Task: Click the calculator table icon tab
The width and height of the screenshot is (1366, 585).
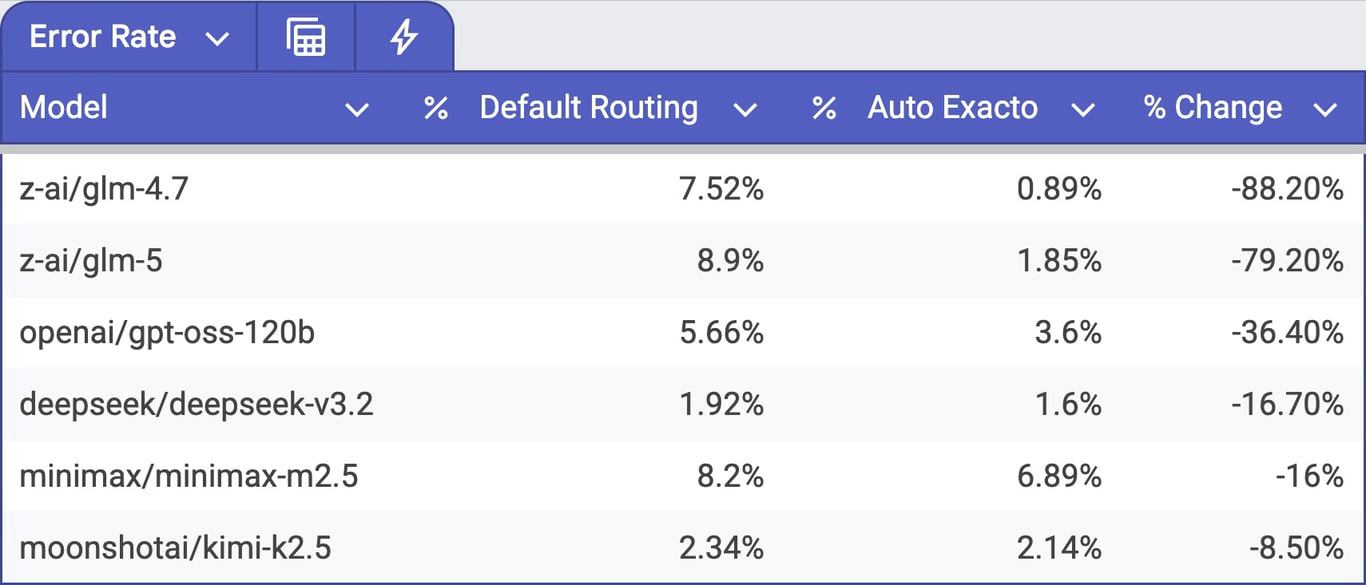Action: coord(306,37)
